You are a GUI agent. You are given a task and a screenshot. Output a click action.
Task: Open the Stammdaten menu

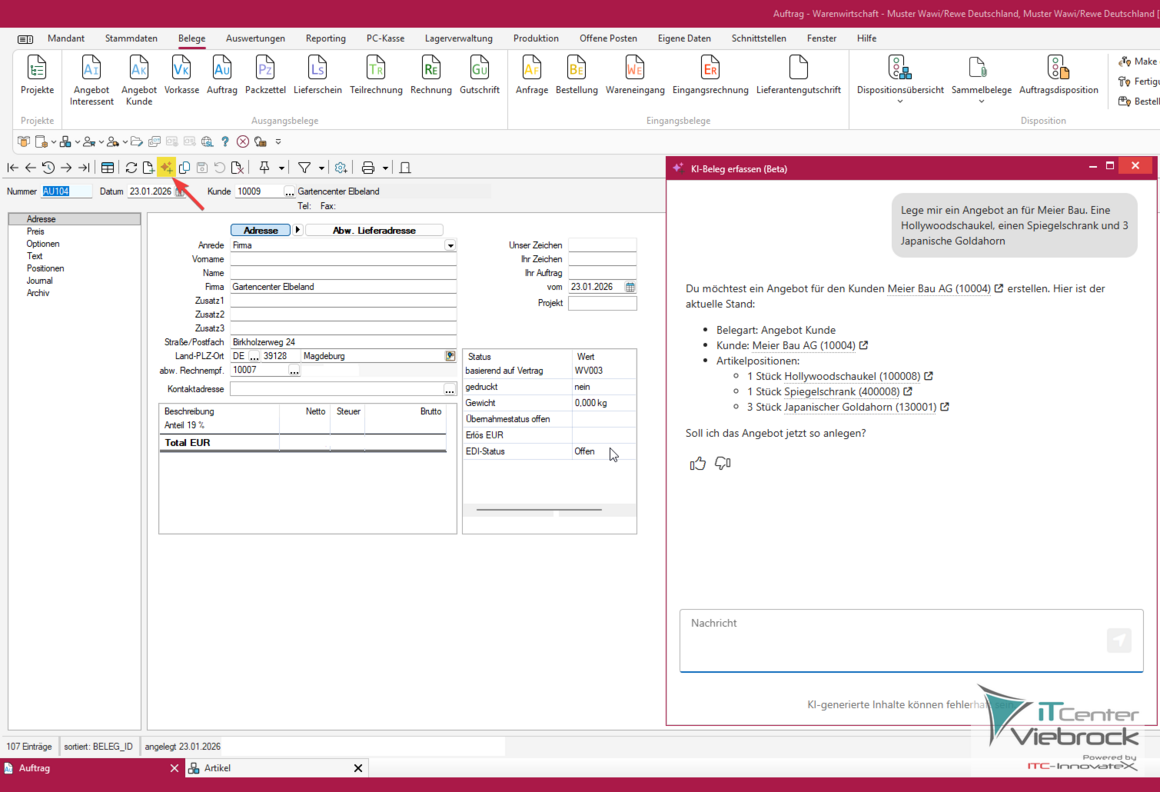tap(131, 38)
